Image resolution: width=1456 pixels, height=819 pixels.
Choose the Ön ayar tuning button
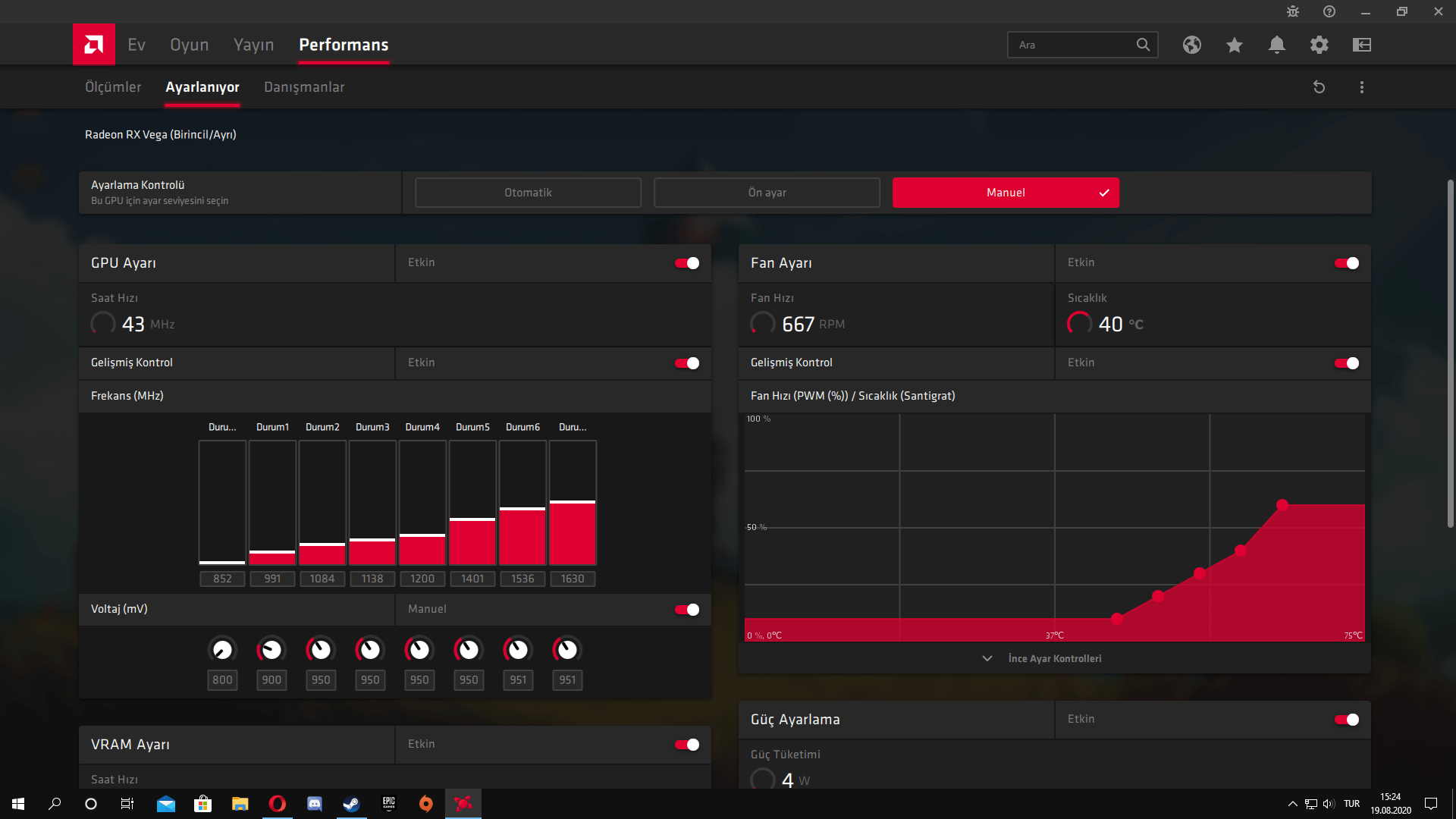(767, 193)
